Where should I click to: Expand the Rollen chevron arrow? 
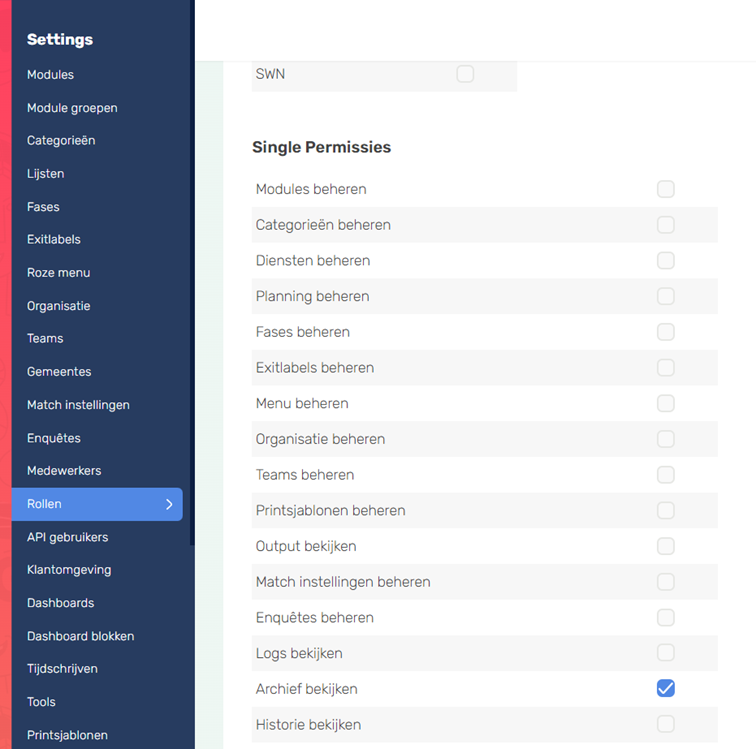tap(169, 504)
